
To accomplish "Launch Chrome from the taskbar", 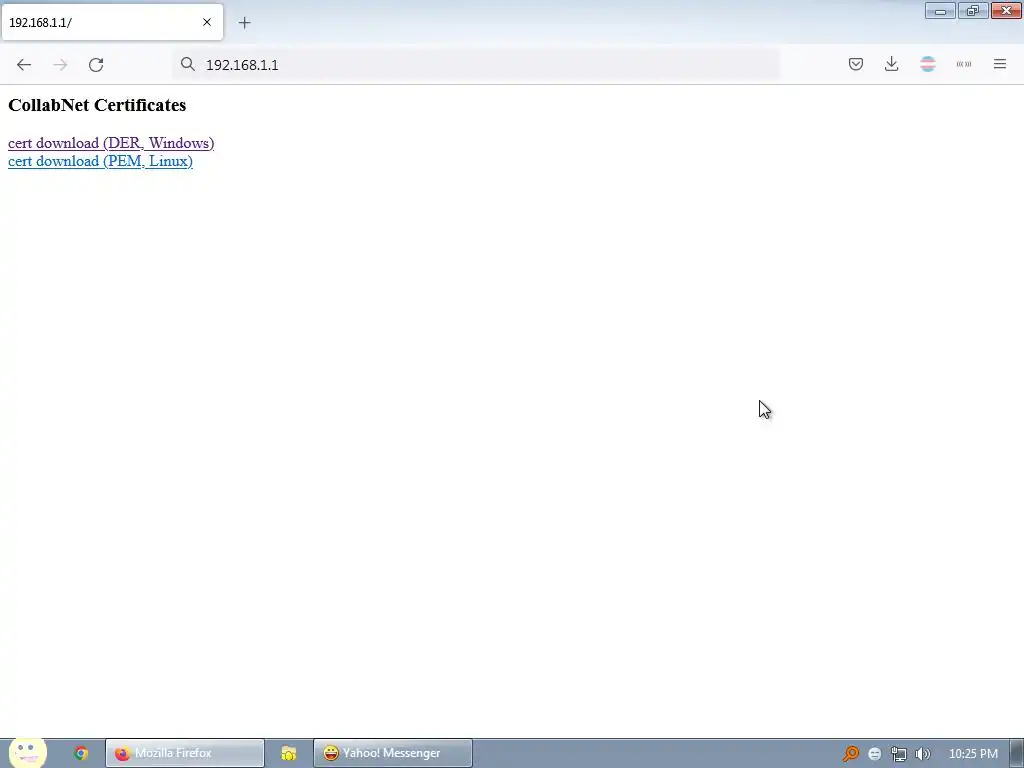I will click(x=81, y=753).
